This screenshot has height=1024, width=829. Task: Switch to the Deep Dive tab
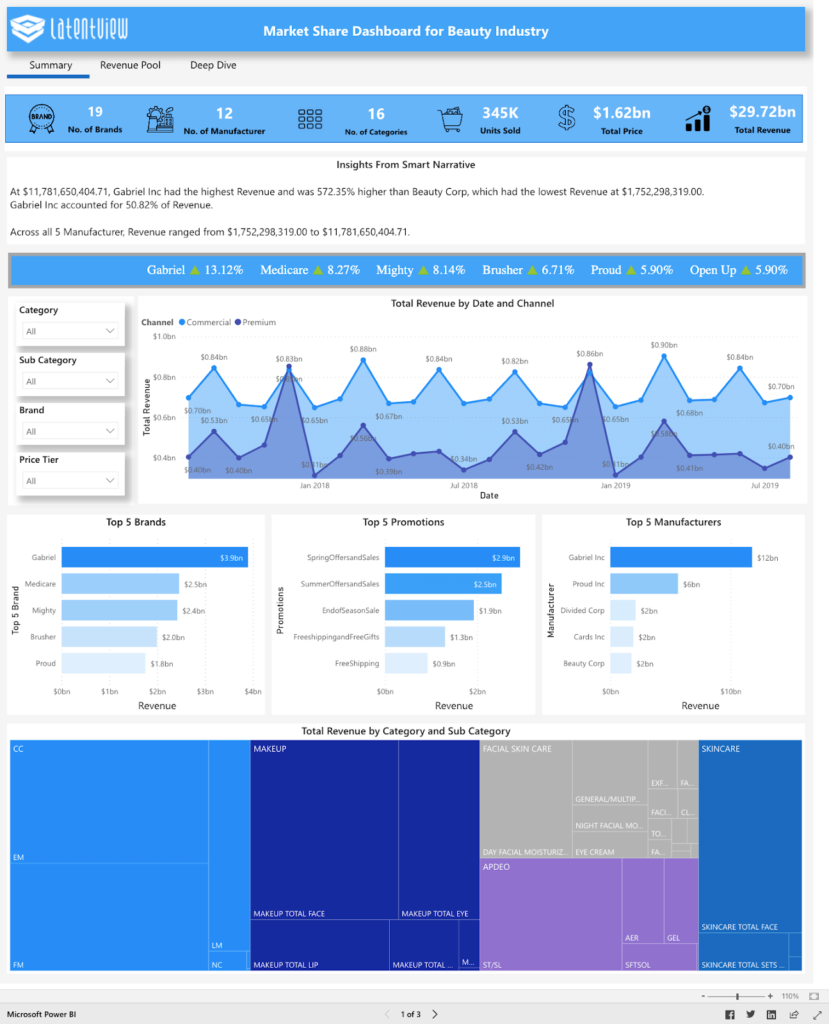213,65
